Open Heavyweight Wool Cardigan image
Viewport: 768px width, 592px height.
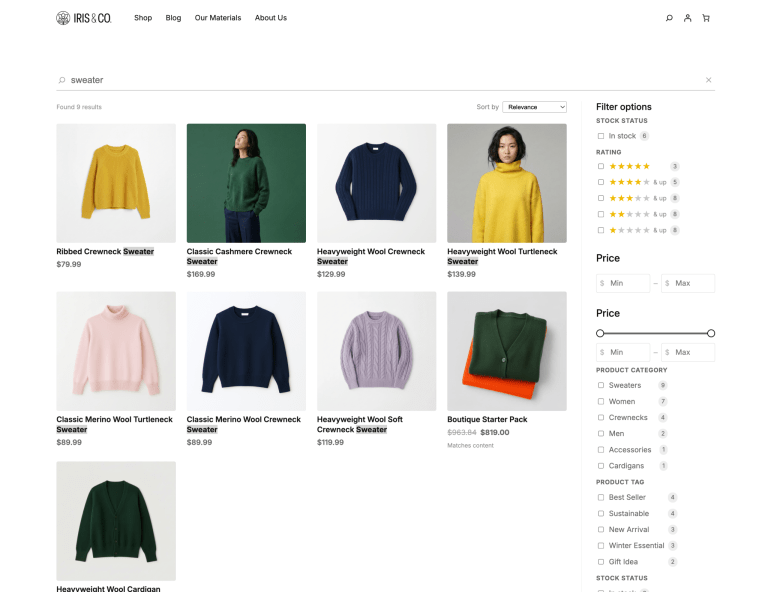(x=116, y=521)
